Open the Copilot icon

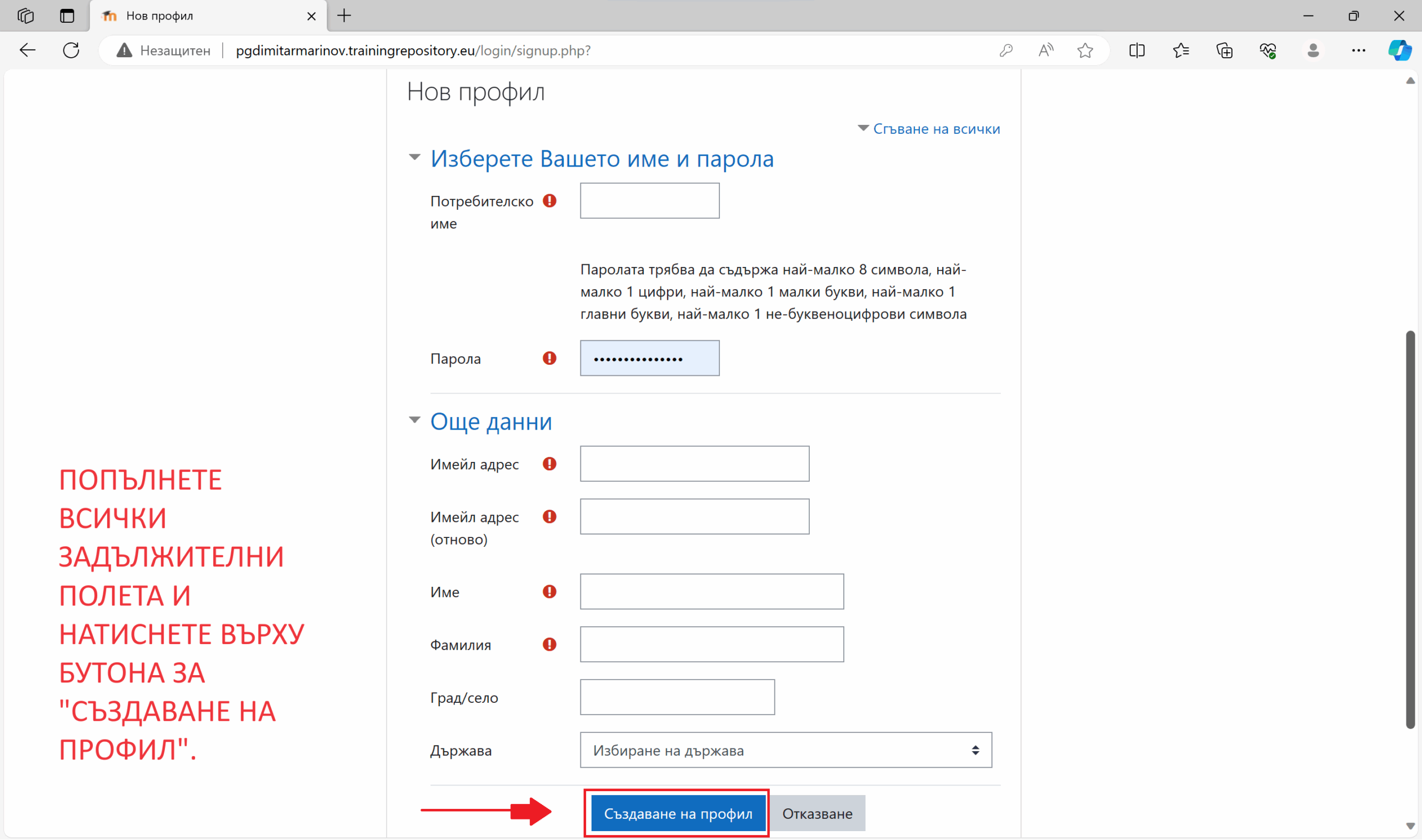click(1399, 51)
